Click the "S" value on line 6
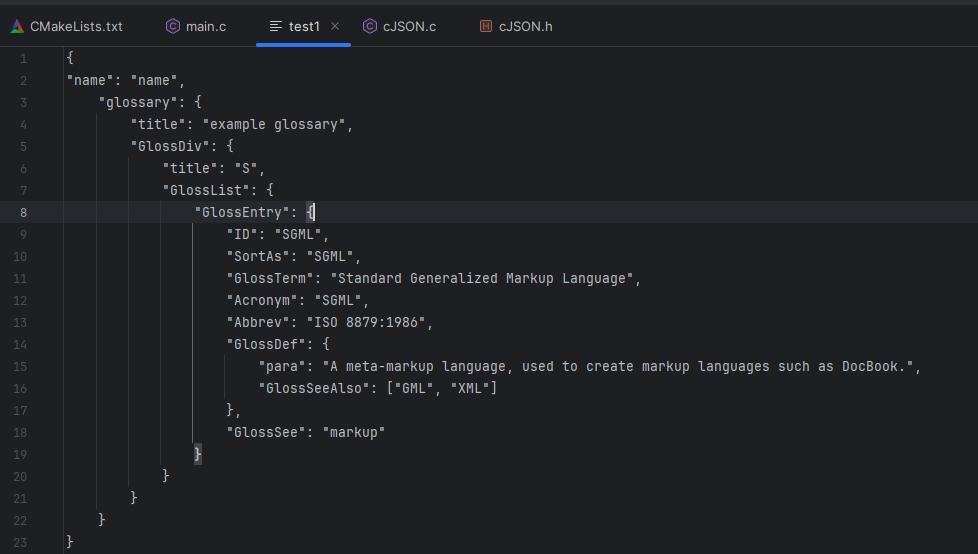978x554 pixels. (246, 168)
